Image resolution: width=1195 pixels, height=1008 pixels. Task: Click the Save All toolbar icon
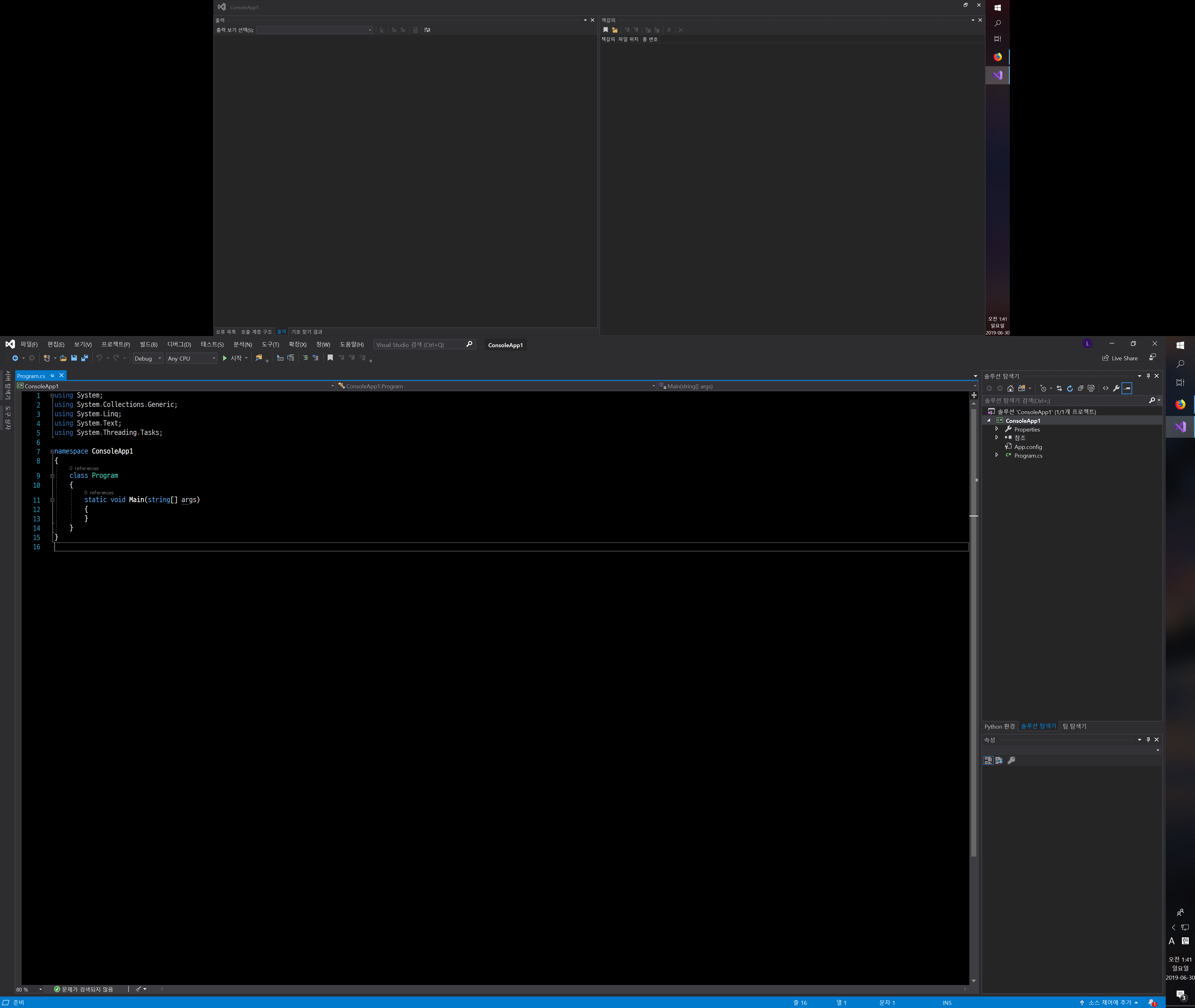(85, 358)
